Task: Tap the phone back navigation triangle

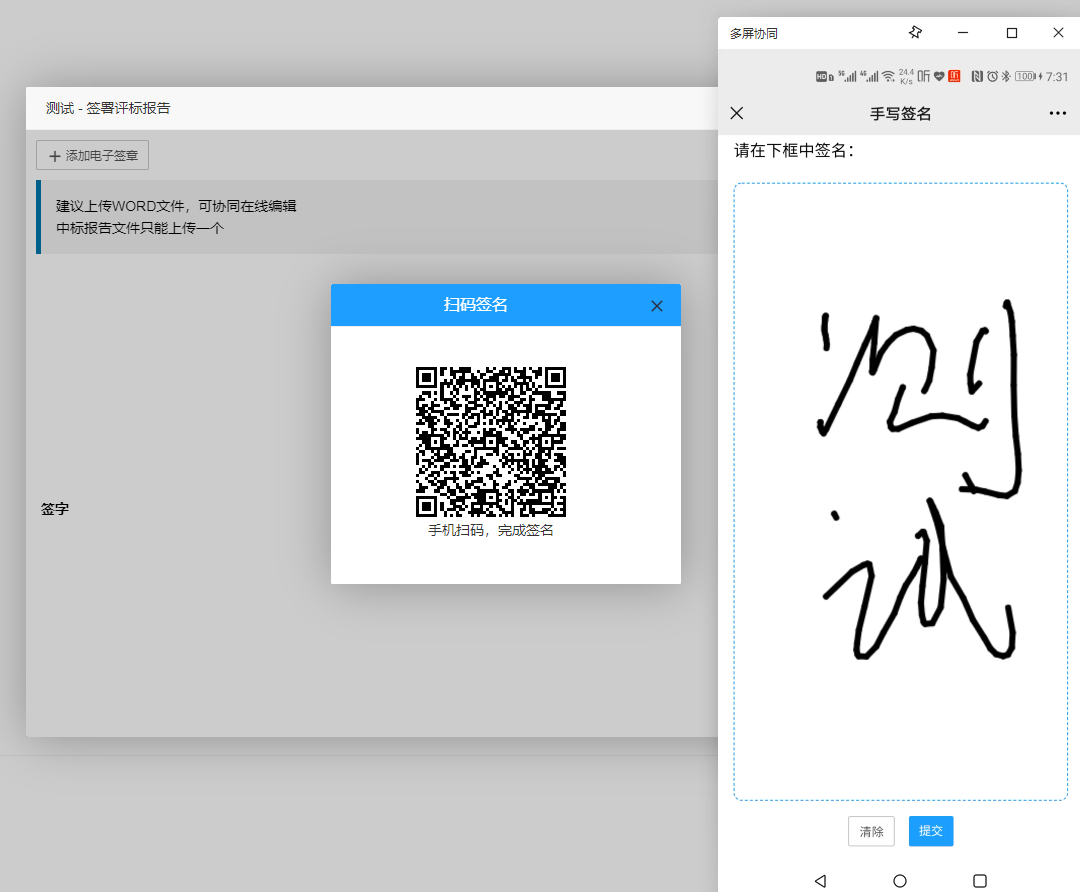Action: coord(820,881)
